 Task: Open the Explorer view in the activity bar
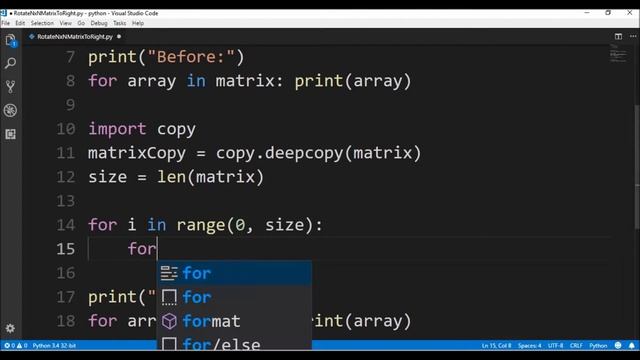(x=11, y=40)
